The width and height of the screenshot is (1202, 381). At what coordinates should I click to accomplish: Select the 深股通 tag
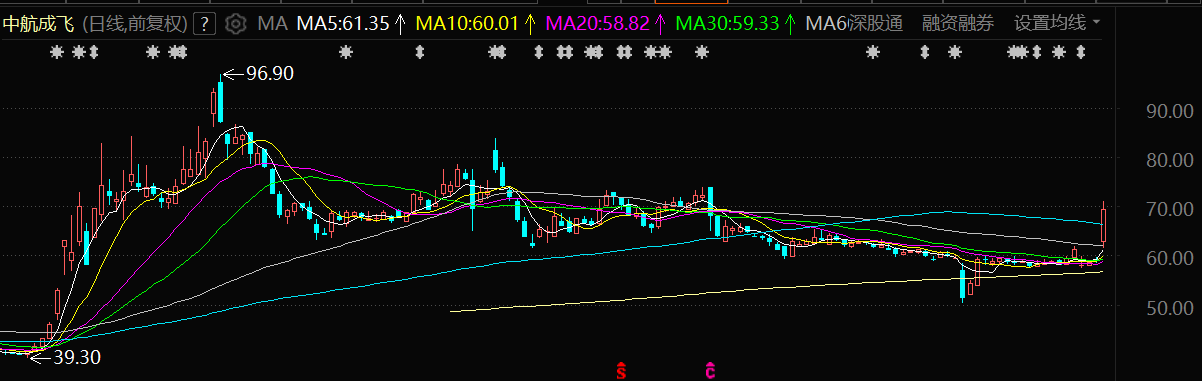875,23
